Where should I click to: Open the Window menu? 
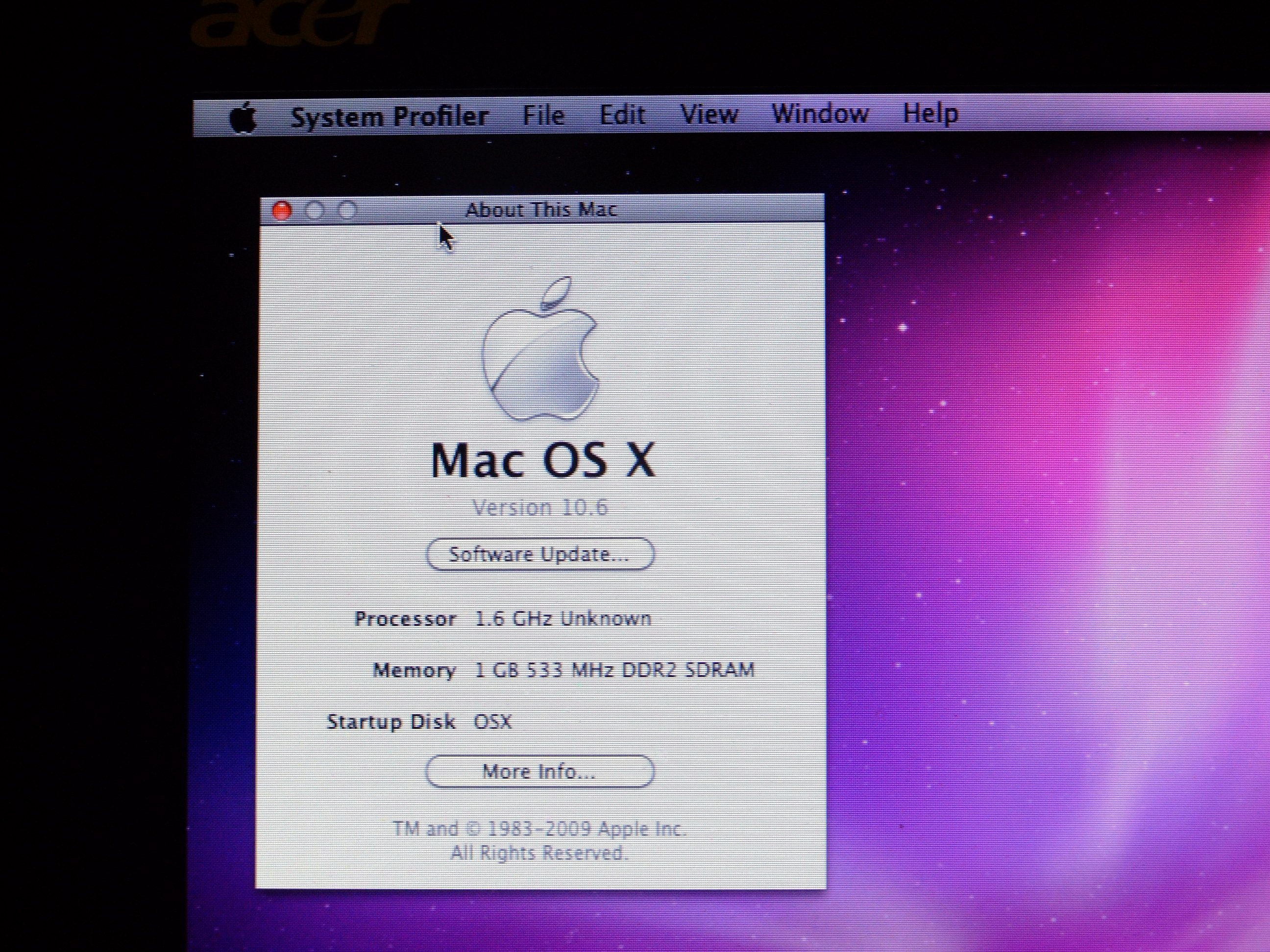tap(819, 114)
